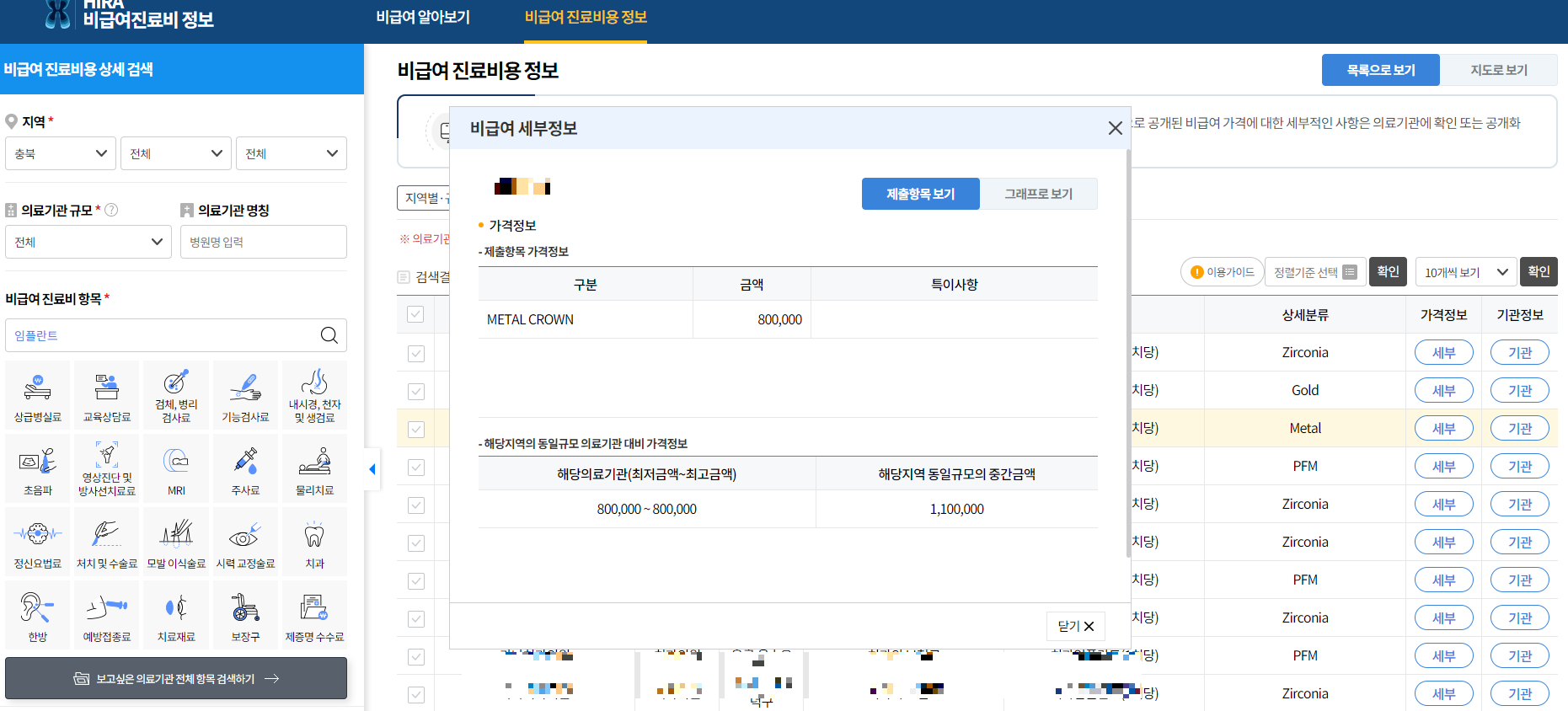Viewport: 1568px width, 711px height.
Task: Open the 이용가이드 button
Action: (1223, 272)
